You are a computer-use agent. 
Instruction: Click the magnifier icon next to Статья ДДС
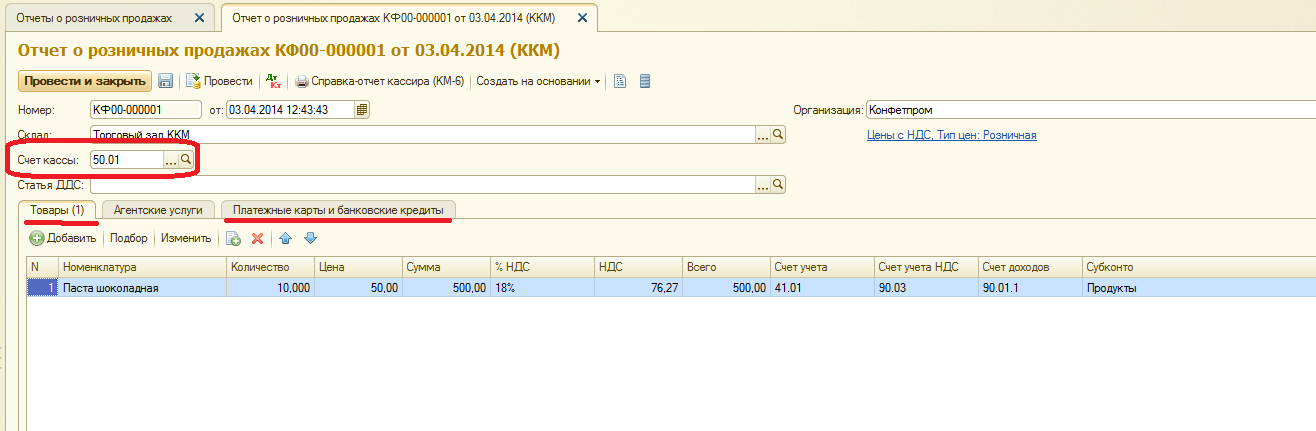tap(778, 184)
